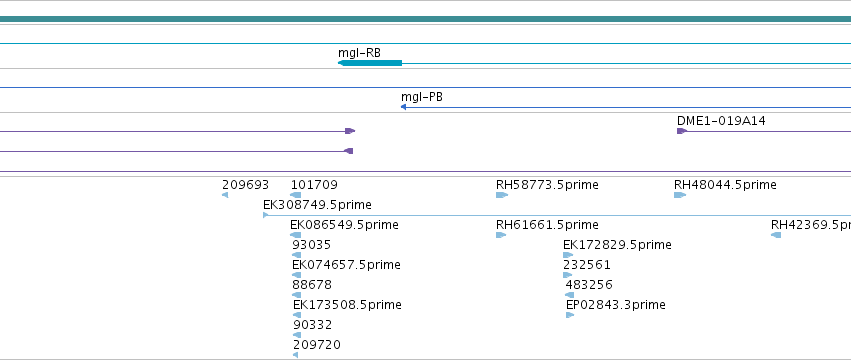
Task: Select the 101709 feature glyph
Action: (x=296, y=195)
